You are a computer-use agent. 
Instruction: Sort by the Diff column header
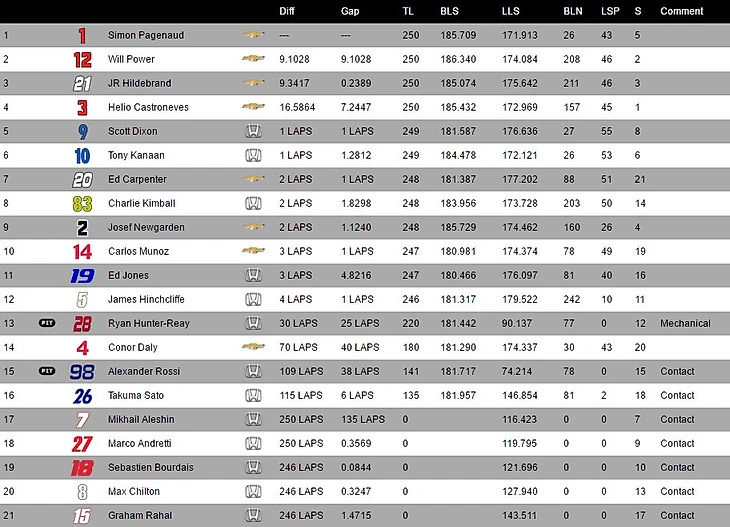(288, 11)
